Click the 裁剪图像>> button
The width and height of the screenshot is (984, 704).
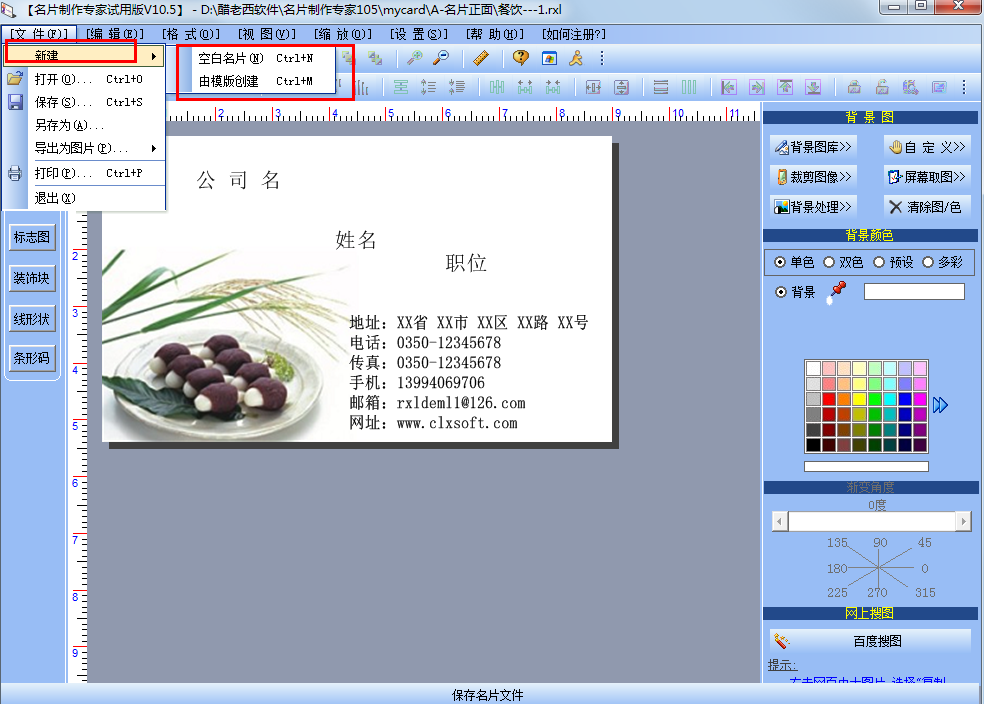tap(813, 177)
